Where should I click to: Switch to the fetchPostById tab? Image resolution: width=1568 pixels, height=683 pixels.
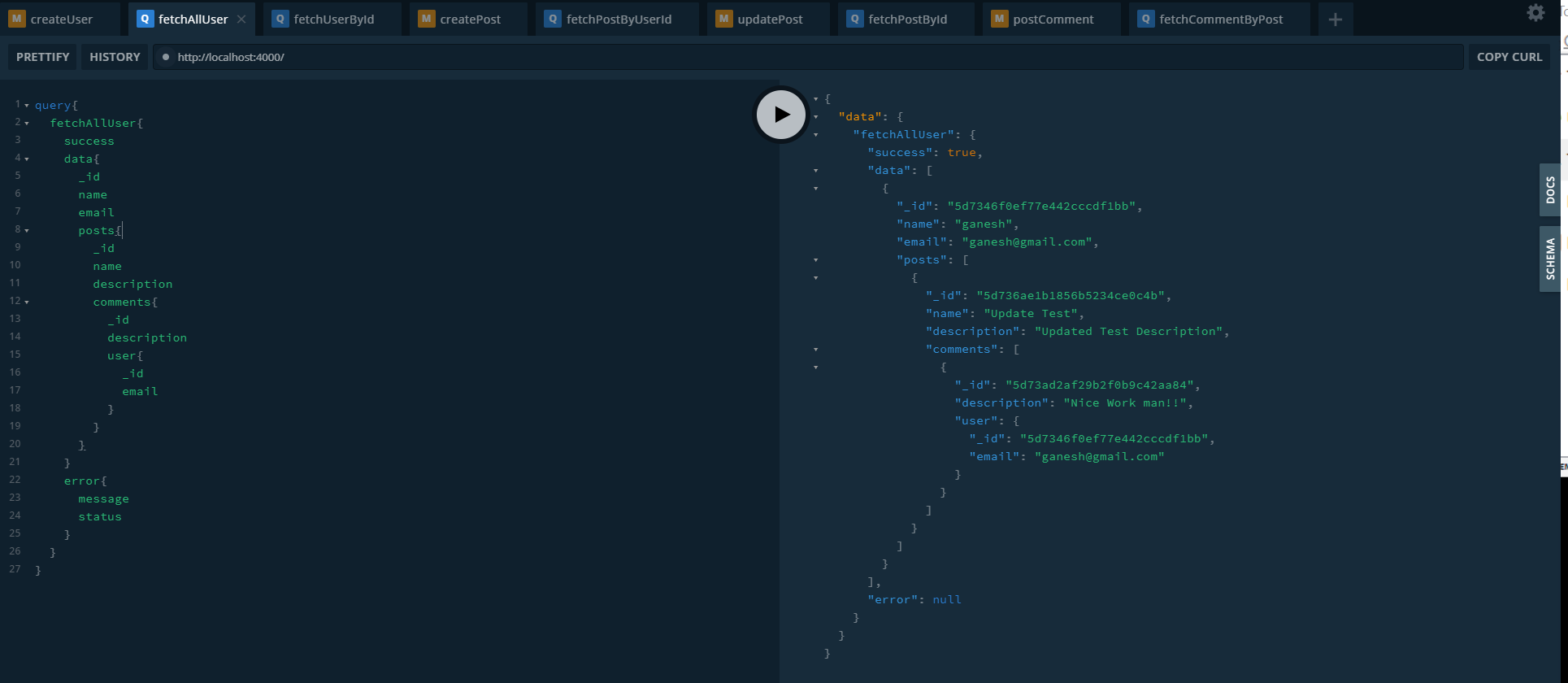907,20
